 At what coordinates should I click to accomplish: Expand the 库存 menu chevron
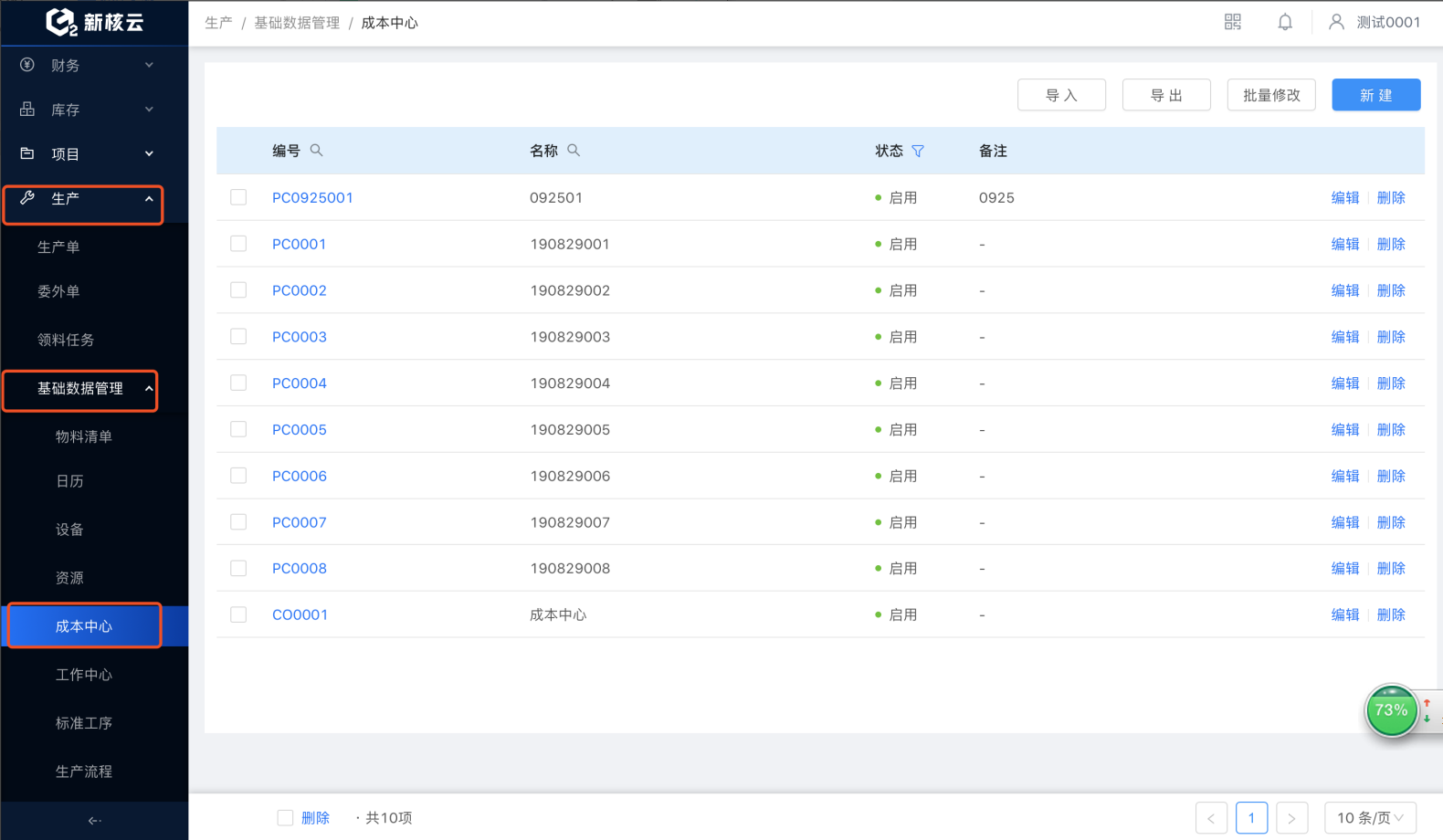tap(149, 110)
